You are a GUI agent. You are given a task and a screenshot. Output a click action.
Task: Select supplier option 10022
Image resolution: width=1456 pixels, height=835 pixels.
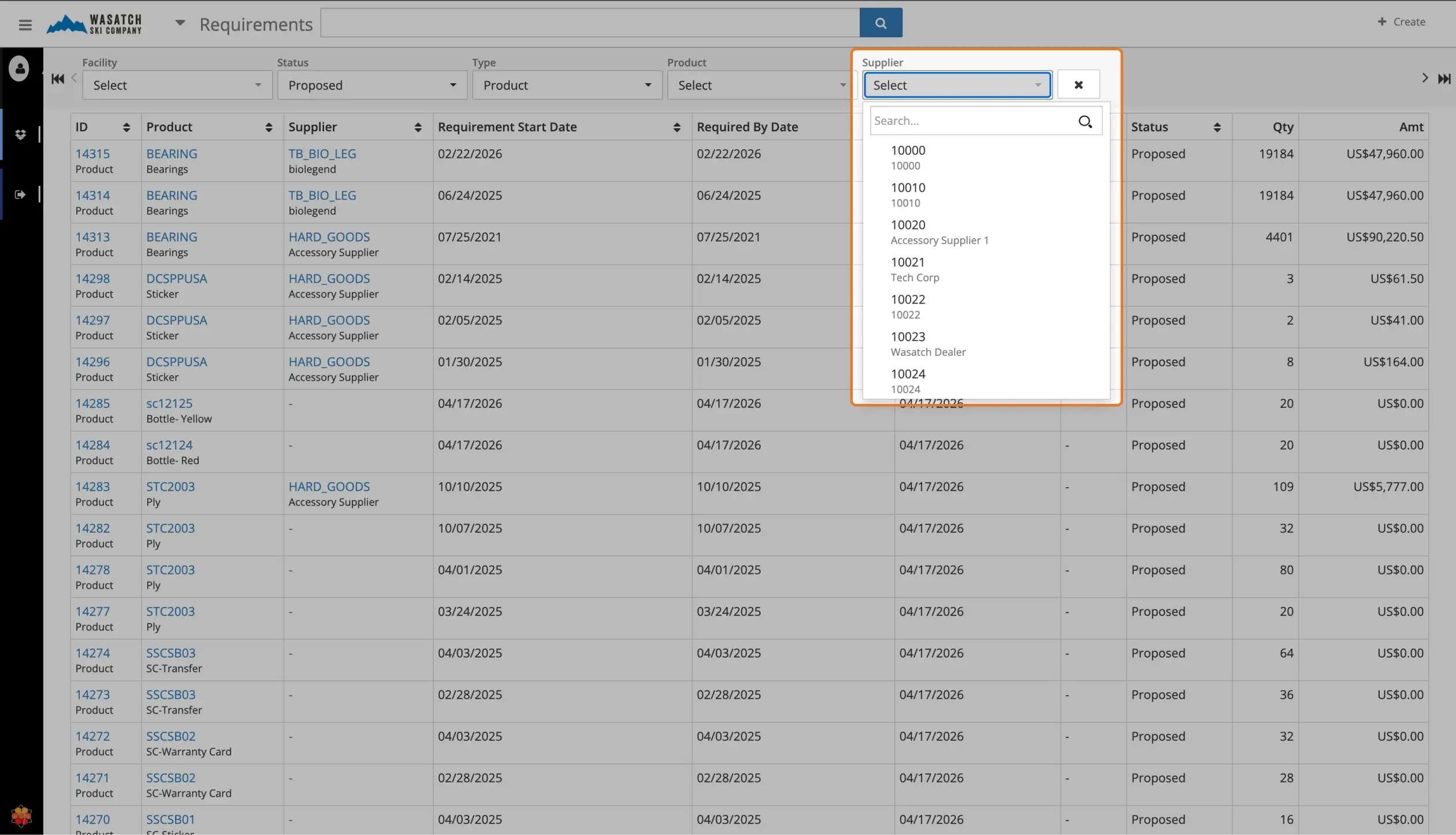[x=986, y=307]
